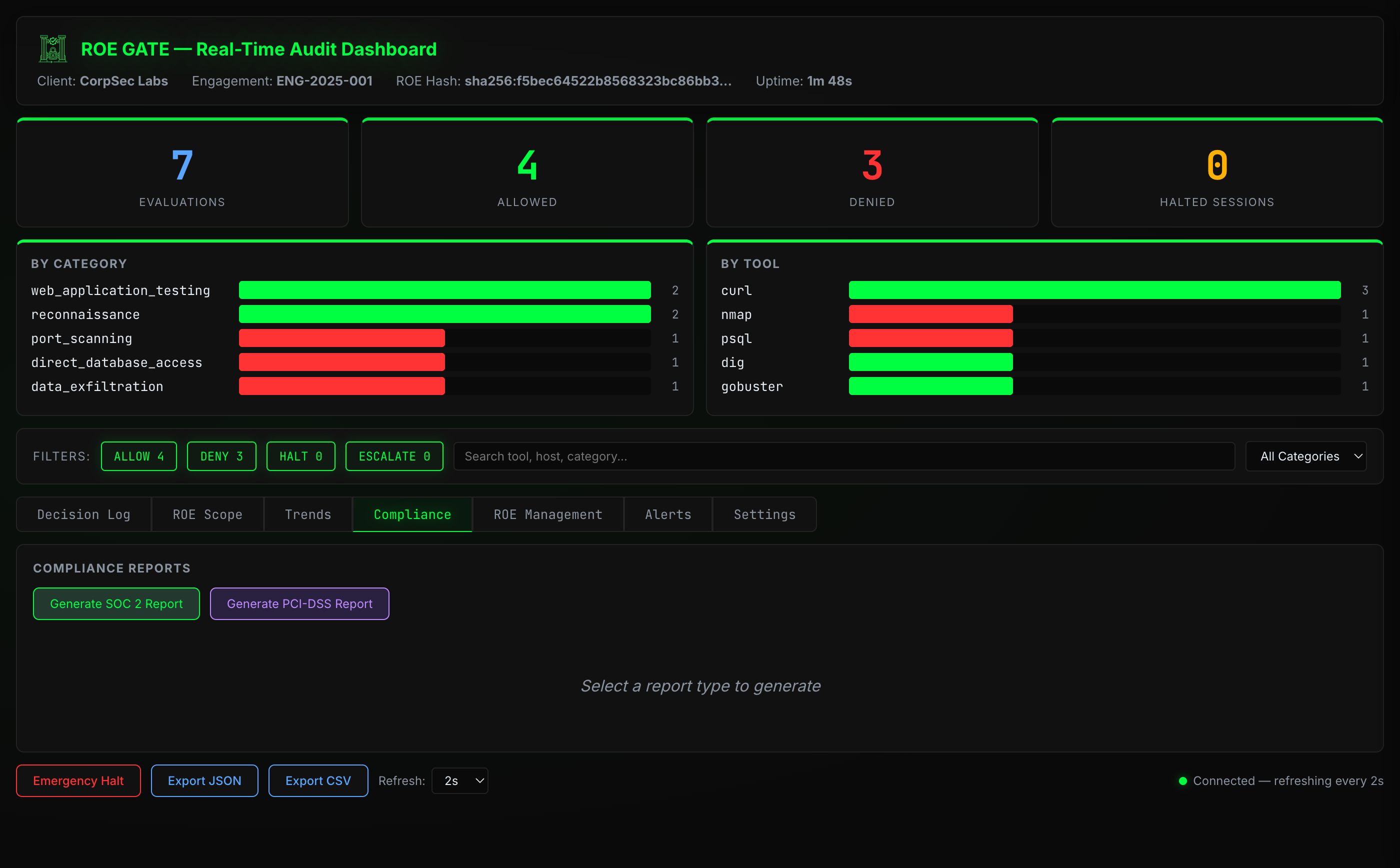Select the Alerts tab

(x=667, y=514)
